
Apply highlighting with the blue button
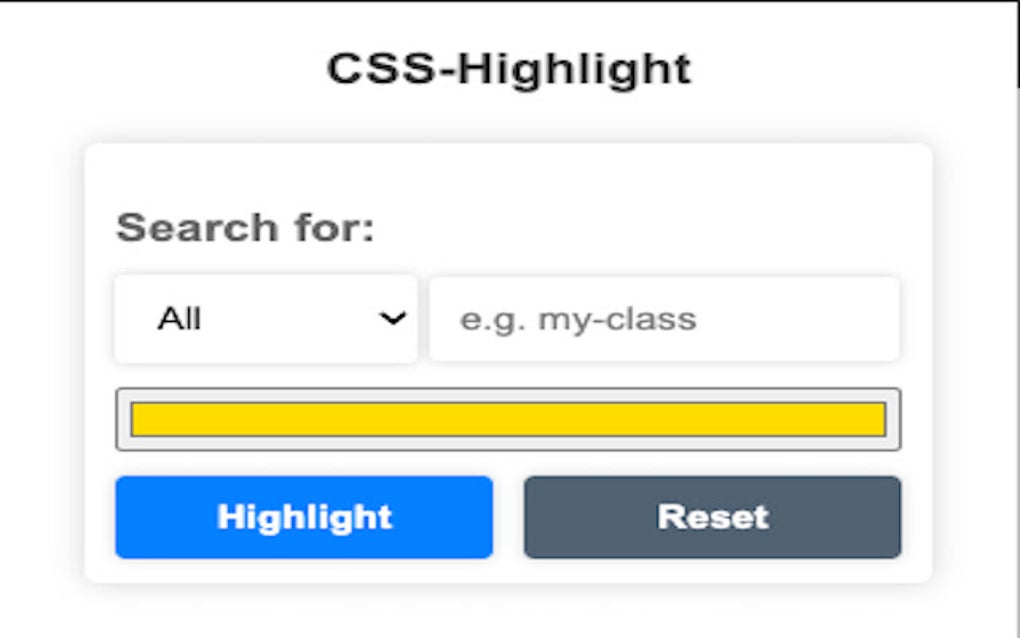(304, 517)
